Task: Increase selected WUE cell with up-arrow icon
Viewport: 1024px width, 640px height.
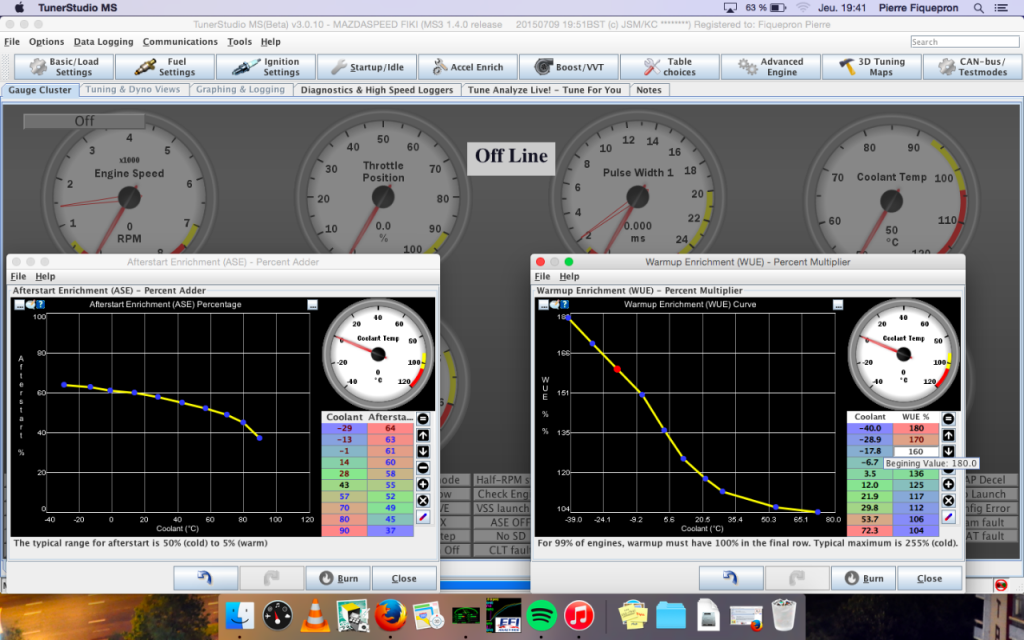Action: pos(948,435)
